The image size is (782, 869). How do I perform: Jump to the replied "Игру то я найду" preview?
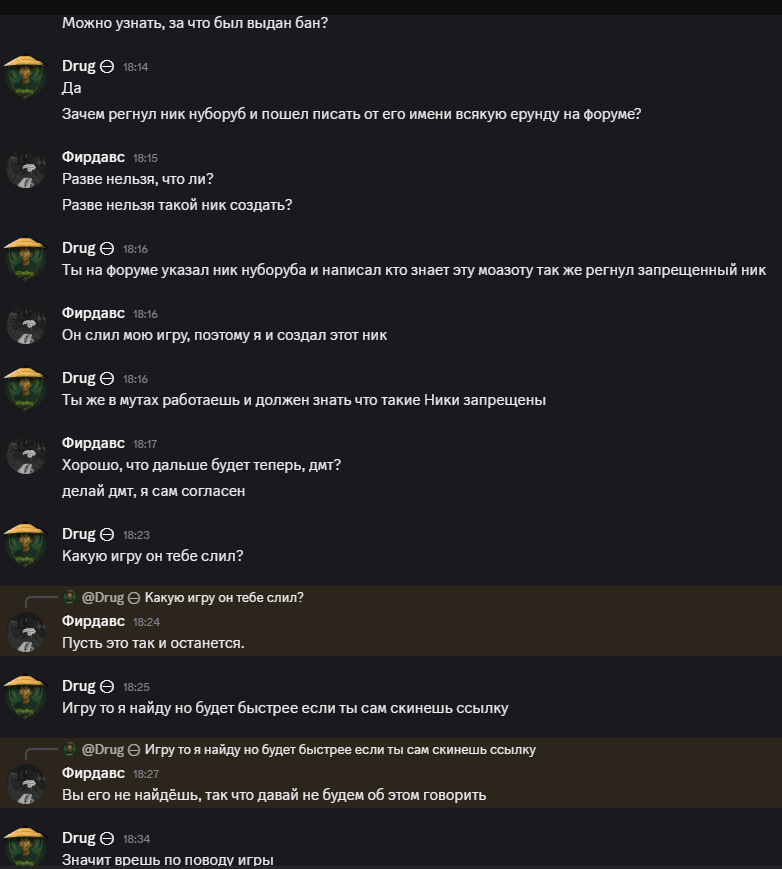[340, 750]
